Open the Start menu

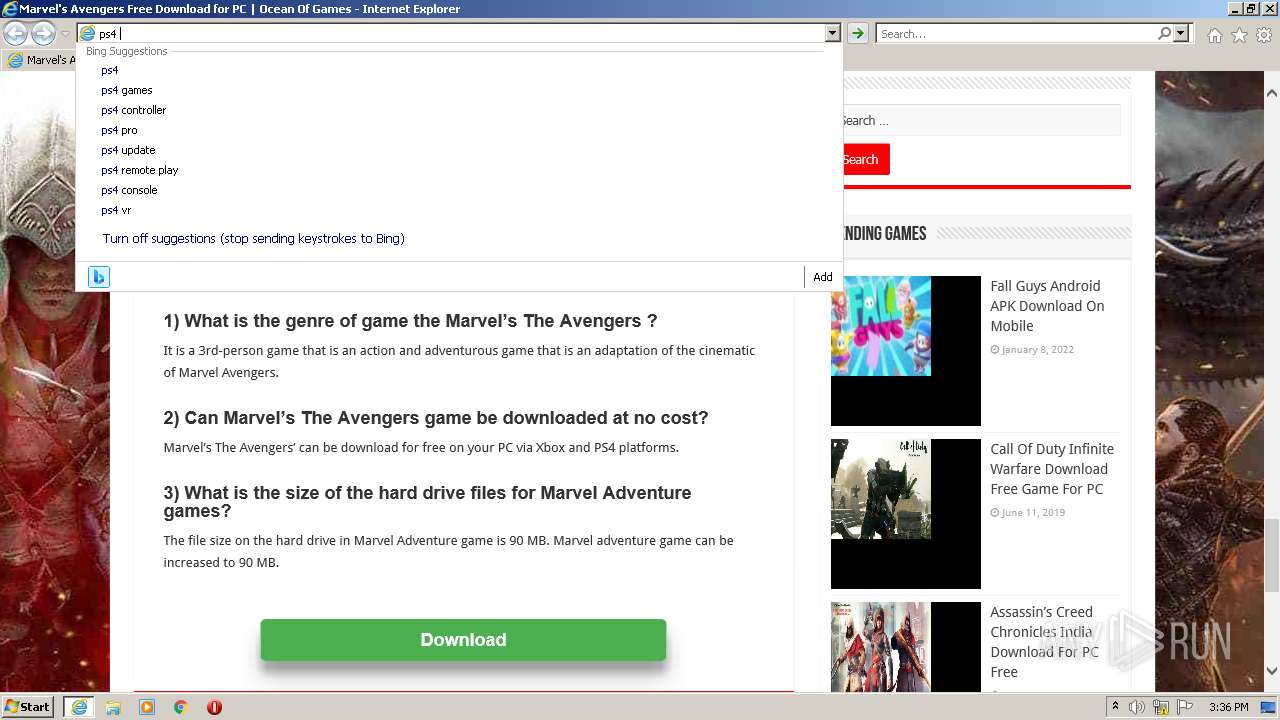[27, 707]
